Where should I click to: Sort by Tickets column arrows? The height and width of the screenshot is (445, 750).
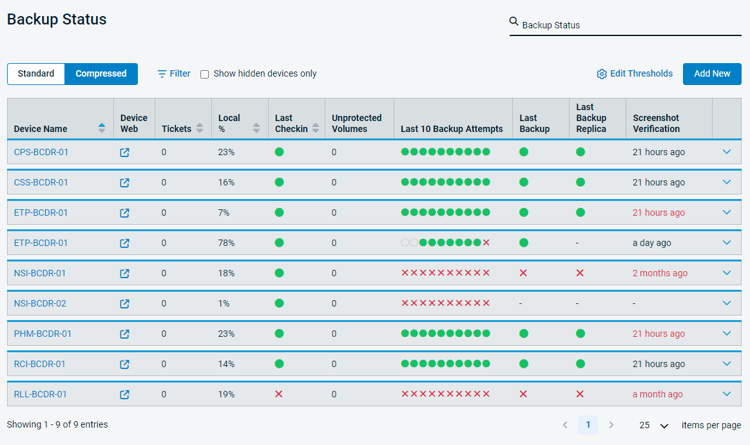tap(200, 128)
